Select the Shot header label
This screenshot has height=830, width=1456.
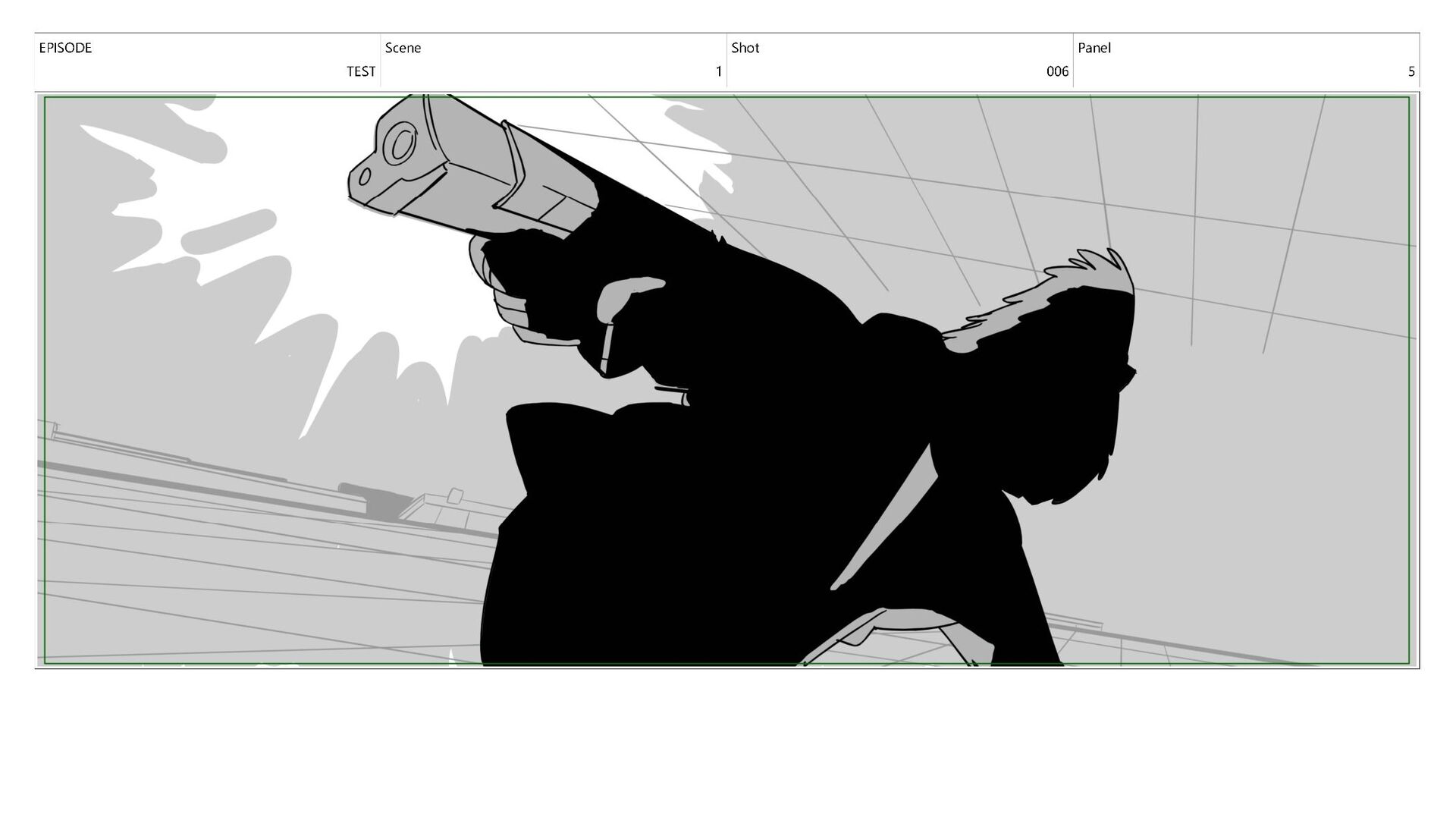pyautogui.click(x=745, y=48)
